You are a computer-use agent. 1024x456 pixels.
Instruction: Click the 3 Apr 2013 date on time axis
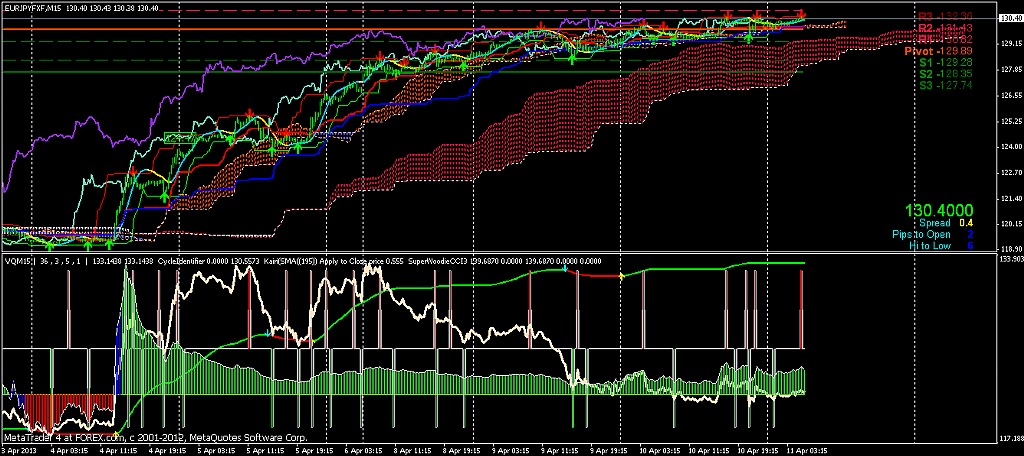pyautogui.click(x=20, y=450)
